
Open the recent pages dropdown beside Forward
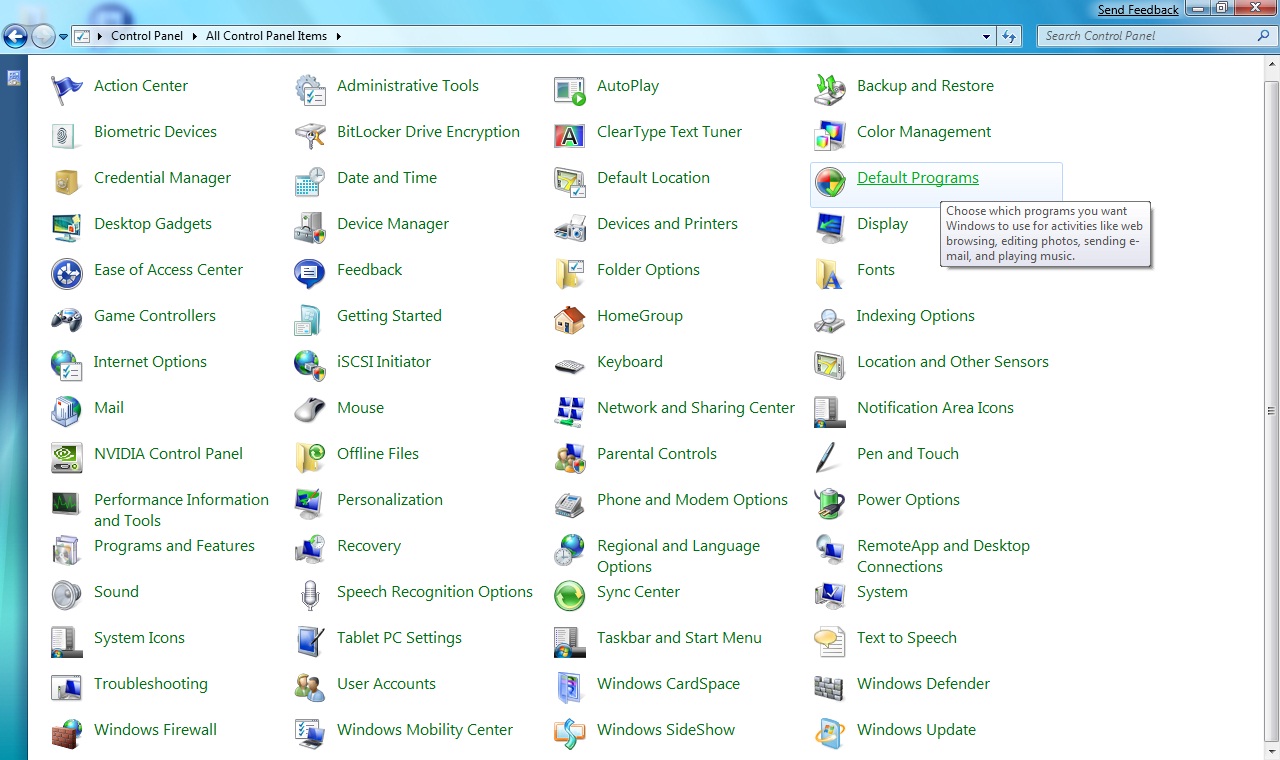tap(64, 37)
